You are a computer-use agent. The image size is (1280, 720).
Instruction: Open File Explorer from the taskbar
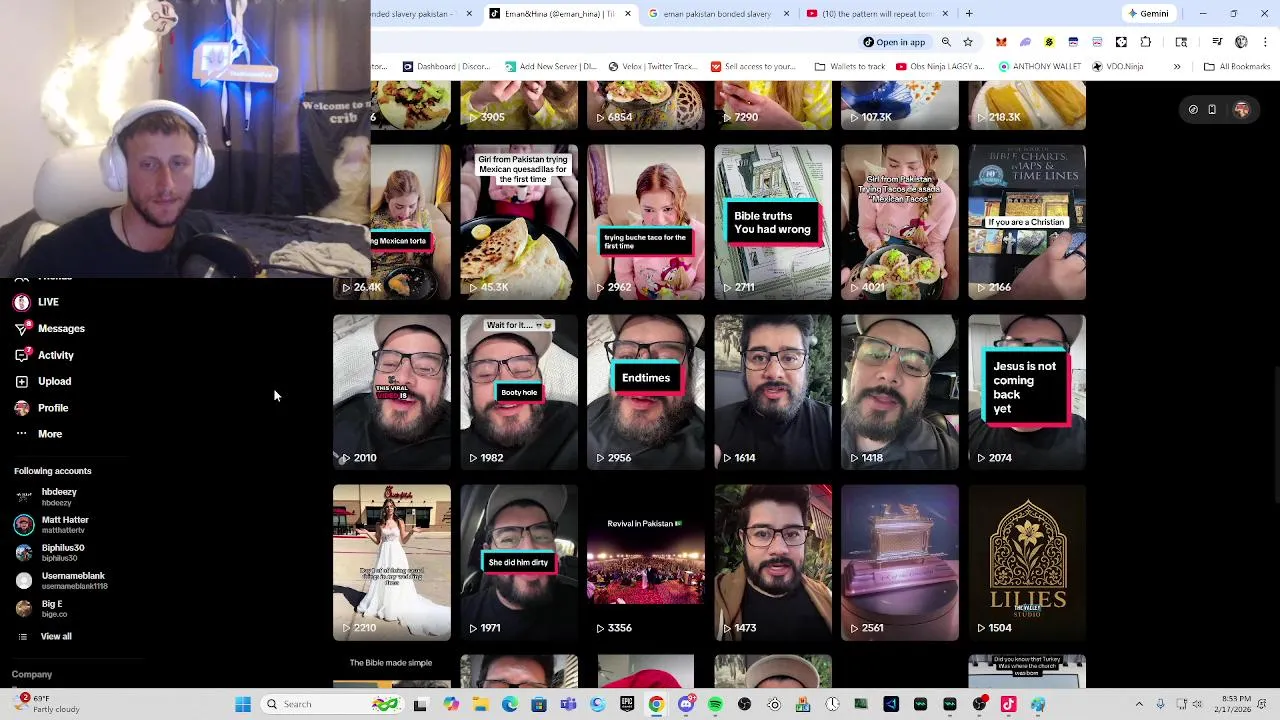(480, 704)
